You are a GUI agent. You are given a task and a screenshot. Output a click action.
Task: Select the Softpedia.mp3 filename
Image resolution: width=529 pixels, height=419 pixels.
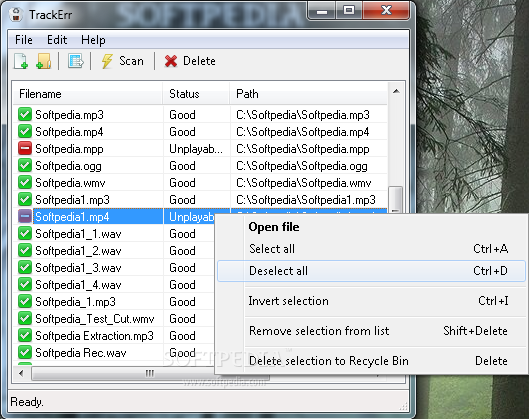coord(69,115)
